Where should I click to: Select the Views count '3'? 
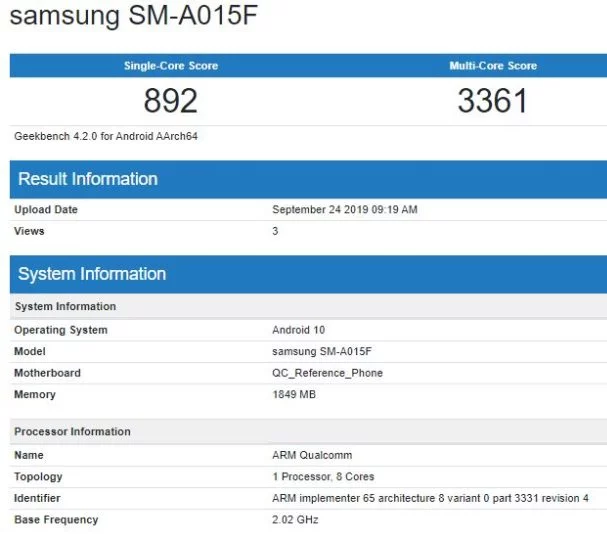click(275, 231)
